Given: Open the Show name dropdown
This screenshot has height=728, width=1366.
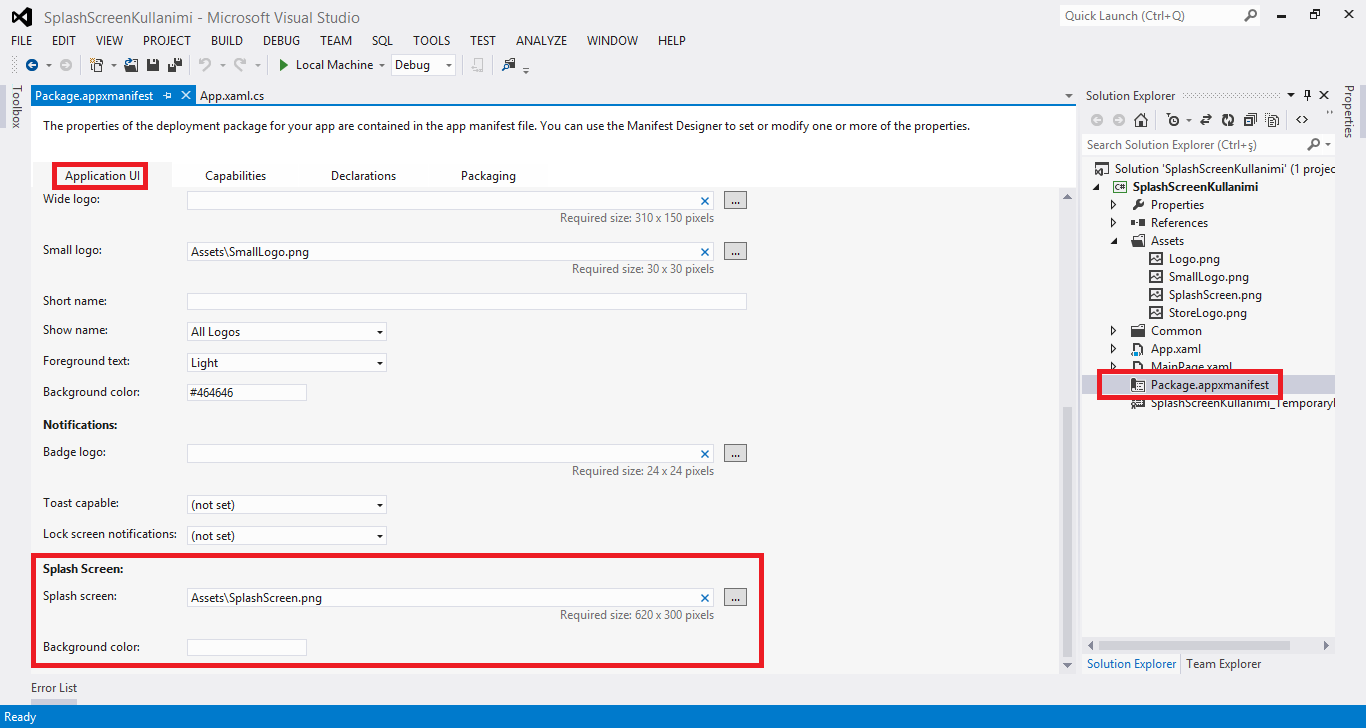Looking at the screenshot, I should (287, 332).
